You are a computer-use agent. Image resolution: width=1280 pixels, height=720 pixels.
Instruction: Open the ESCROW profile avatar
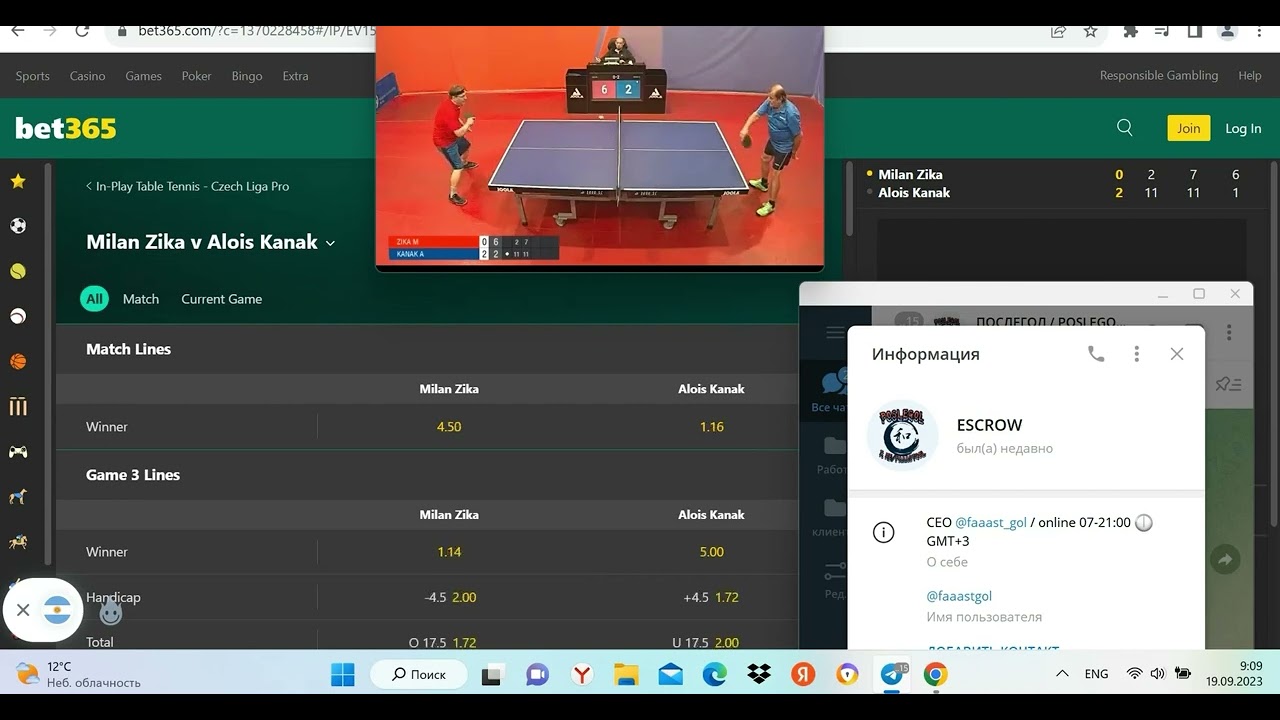pos(902,435)
